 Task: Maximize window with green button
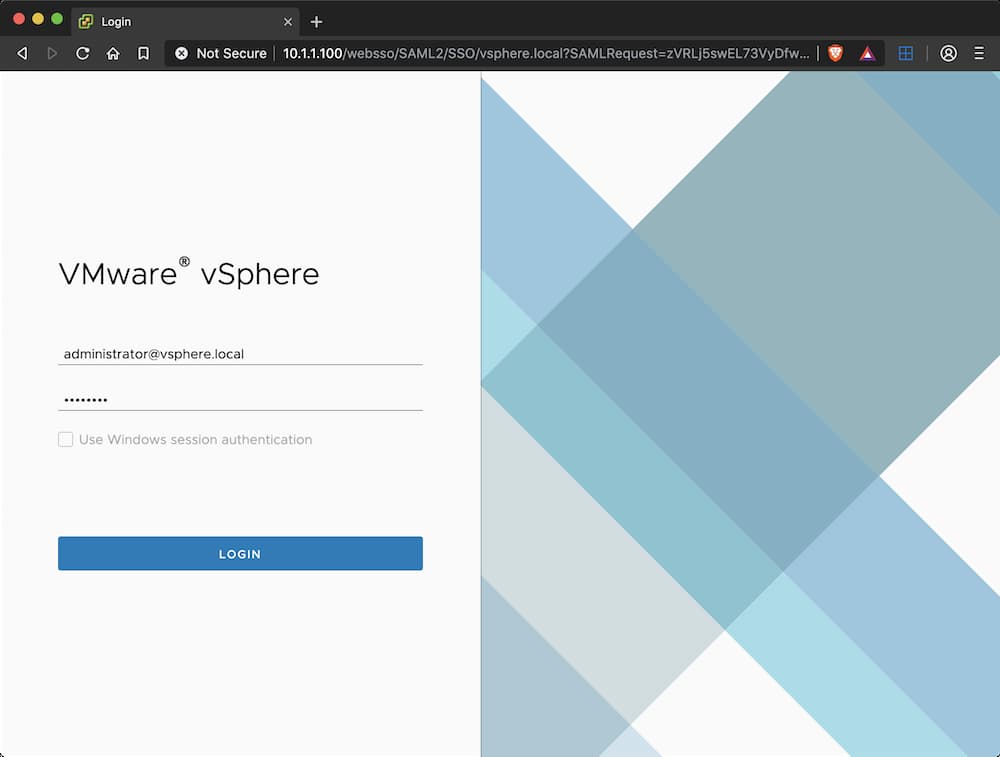(57, 18)
